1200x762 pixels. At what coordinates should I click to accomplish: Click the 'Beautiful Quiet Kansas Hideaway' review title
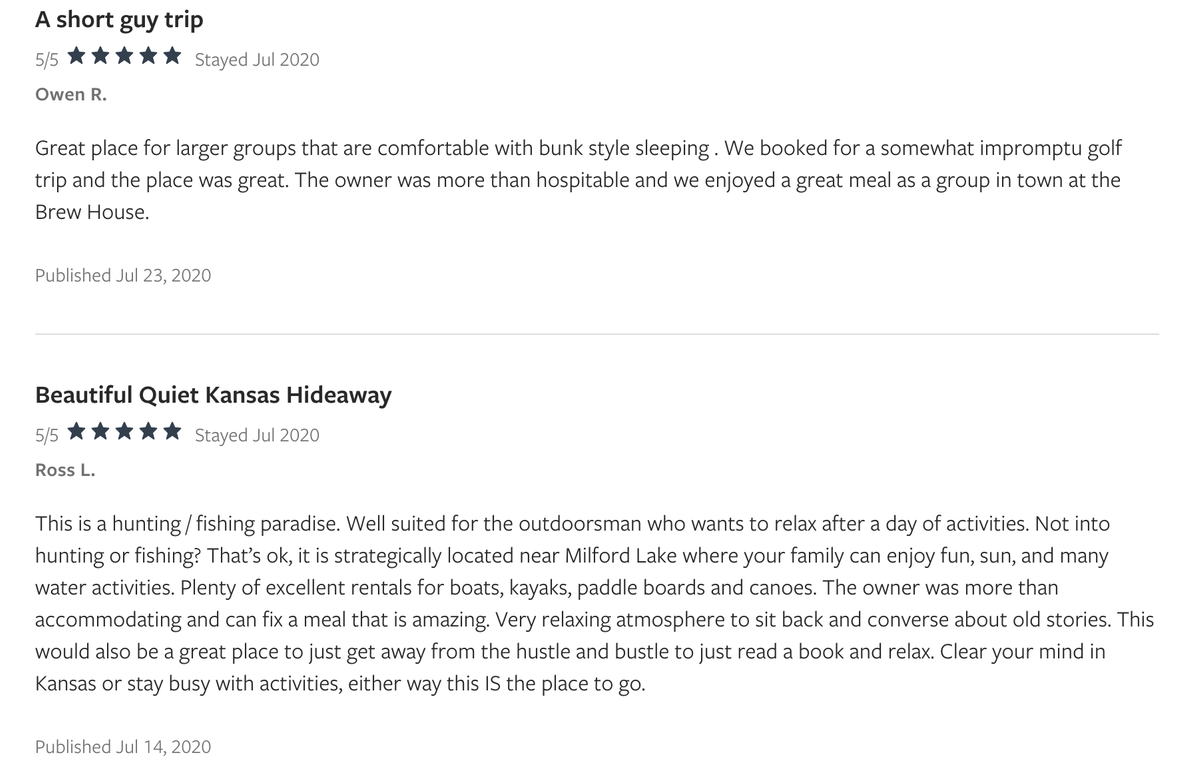pyautogui.click(x=213, y=394)
